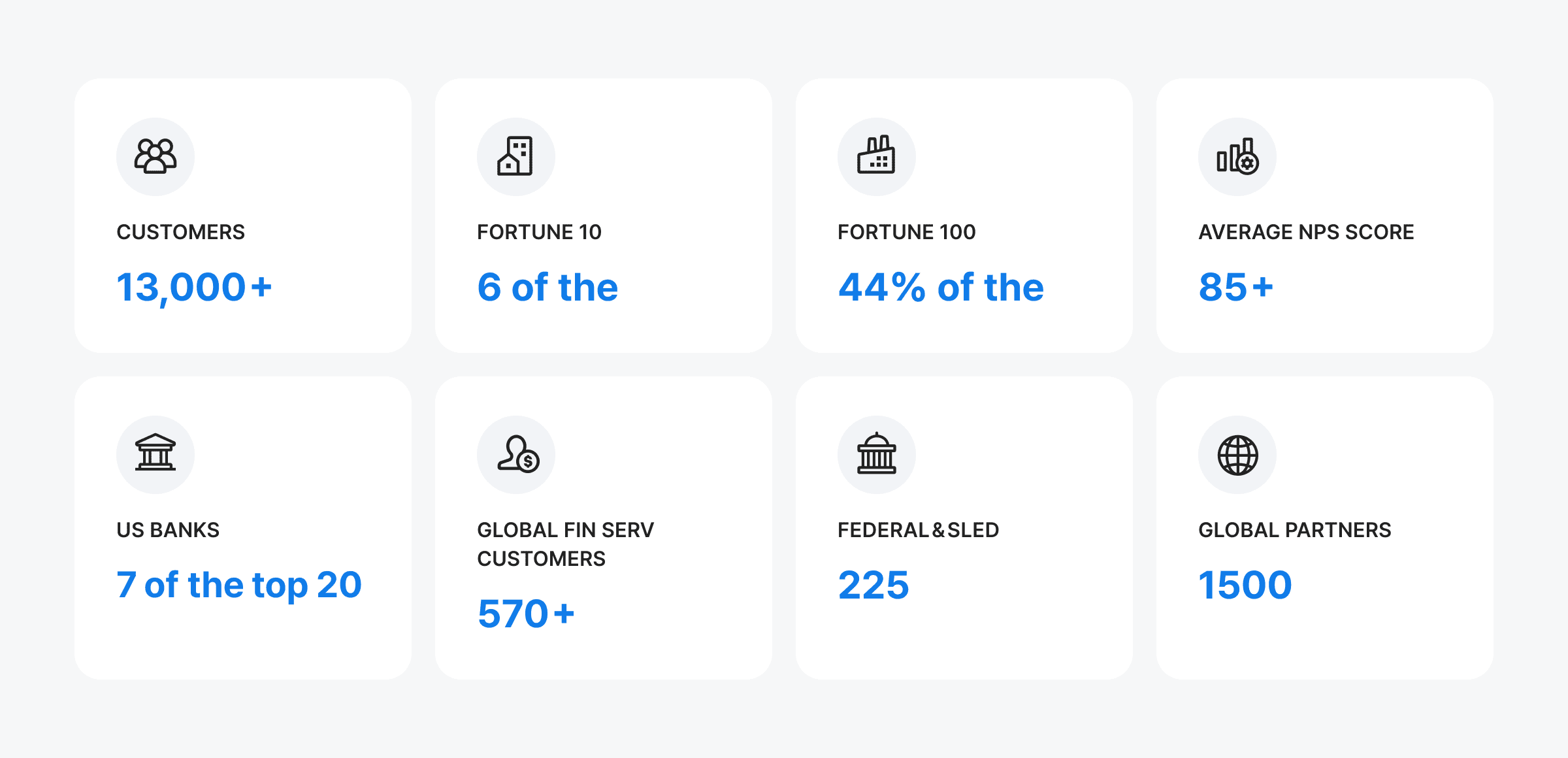
Task: Click the "6 of the" statistic
Action: 547,288
